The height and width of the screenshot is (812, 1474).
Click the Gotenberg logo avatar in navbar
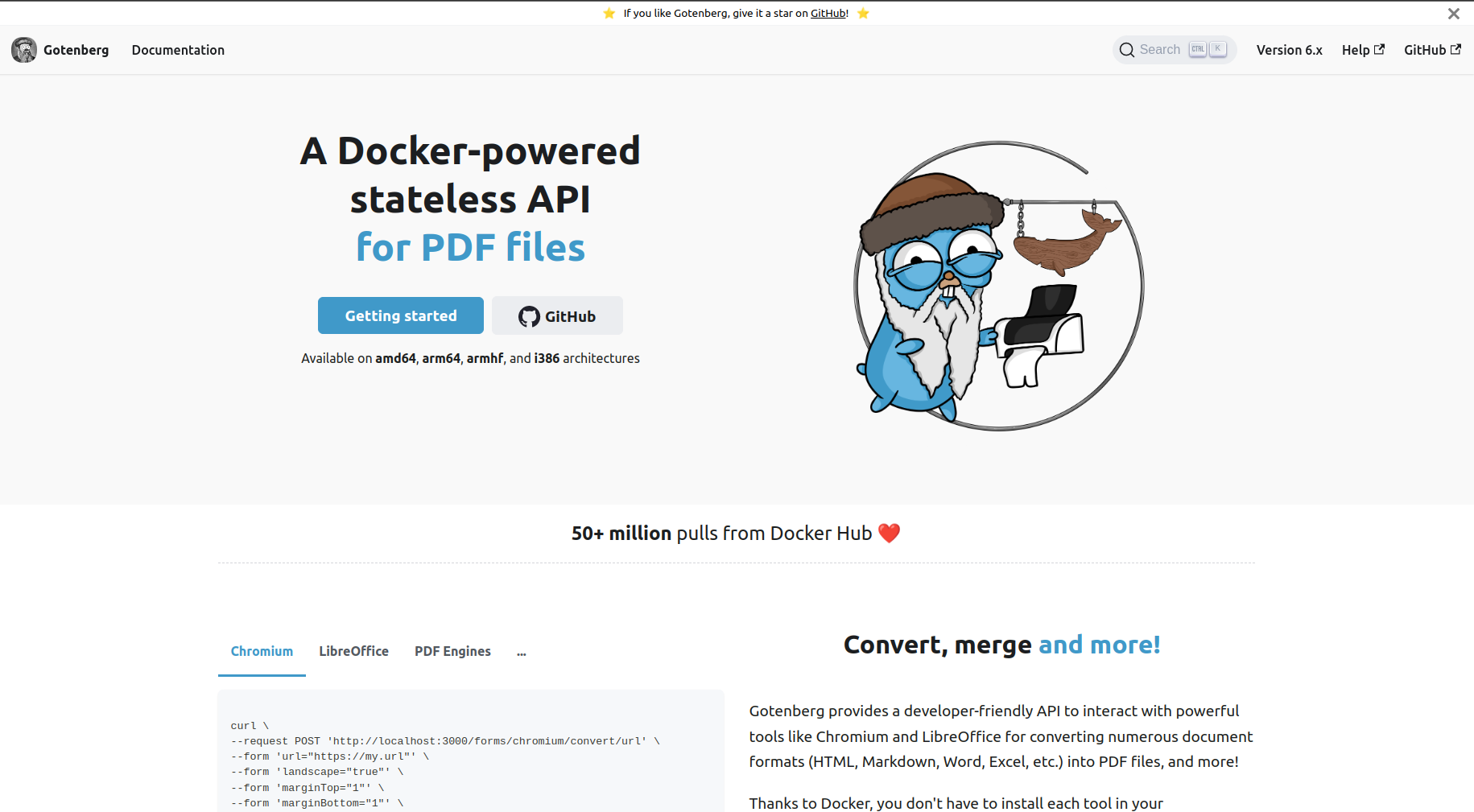click(24, 50)
